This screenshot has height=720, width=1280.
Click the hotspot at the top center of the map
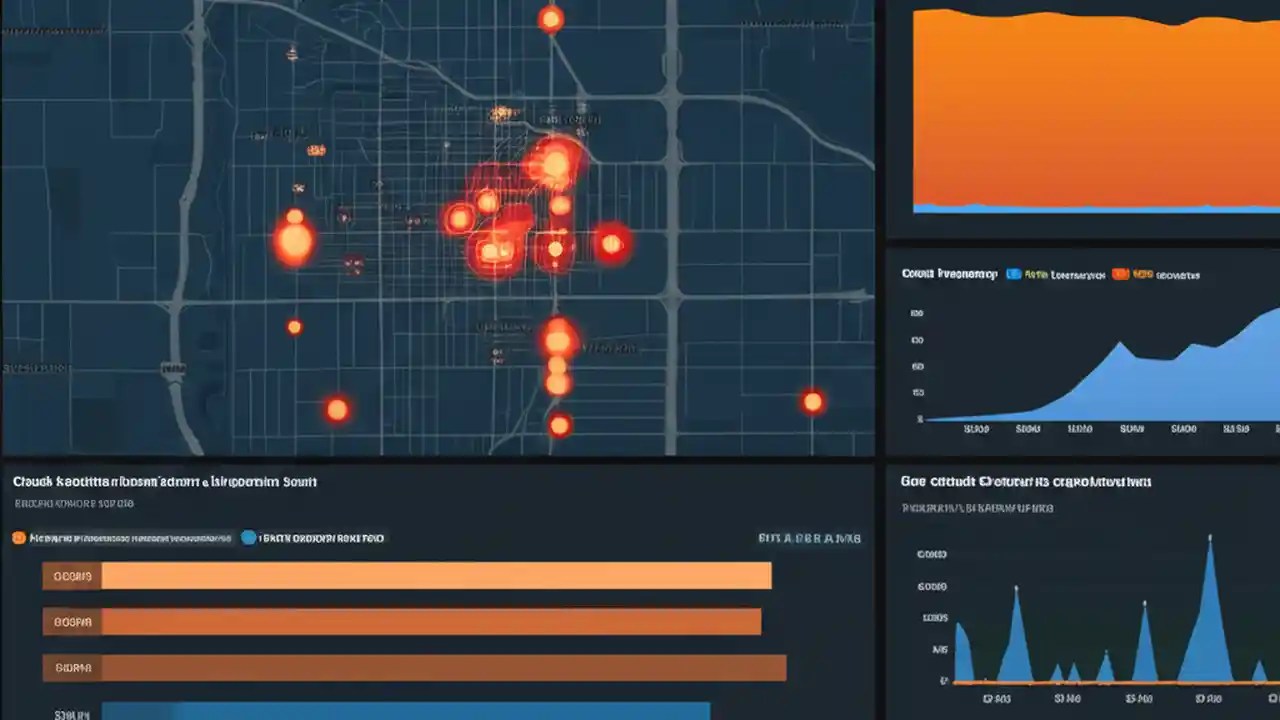tap(550, 17)
